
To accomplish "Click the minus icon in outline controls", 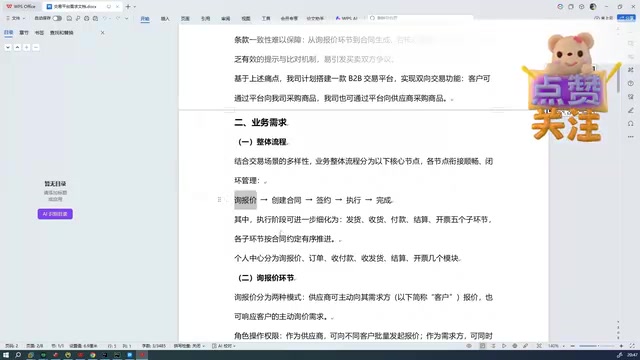I will [36, 47].
